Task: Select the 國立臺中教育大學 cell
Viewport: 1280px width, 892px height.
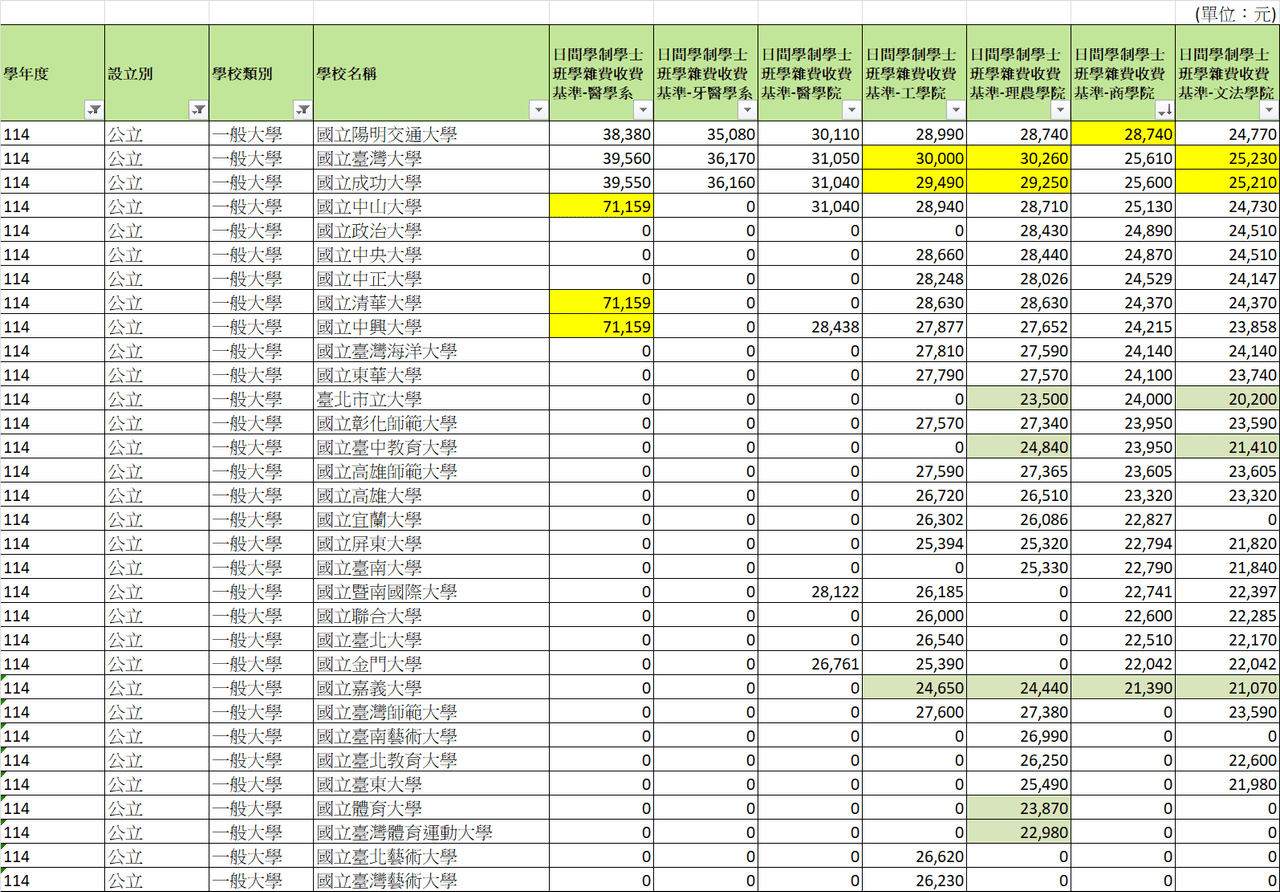Action: click(431, 447)
